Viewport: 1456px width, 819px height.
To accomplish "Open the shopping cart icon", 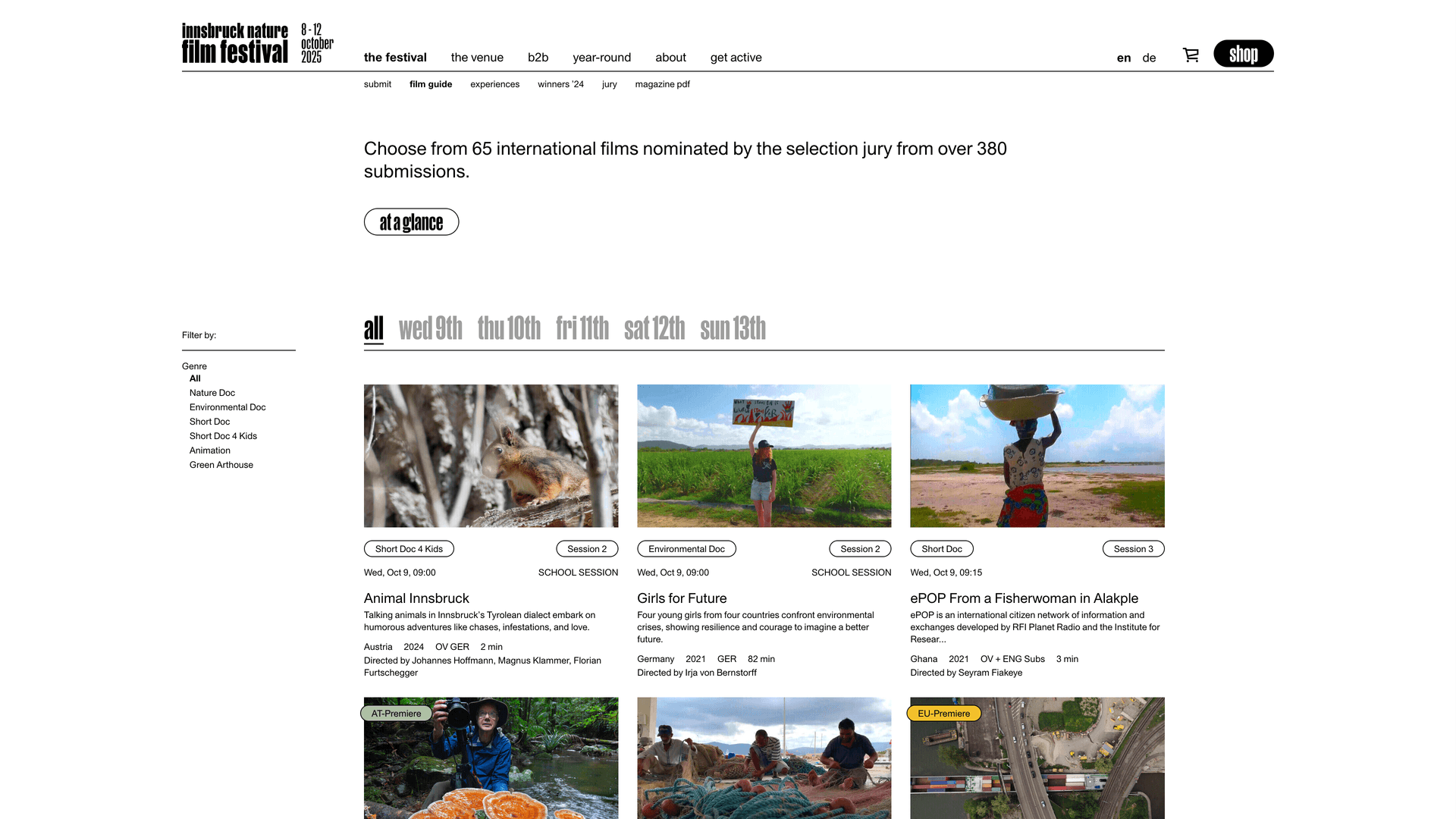I will pyautogui.click(x=1191, y=55).
